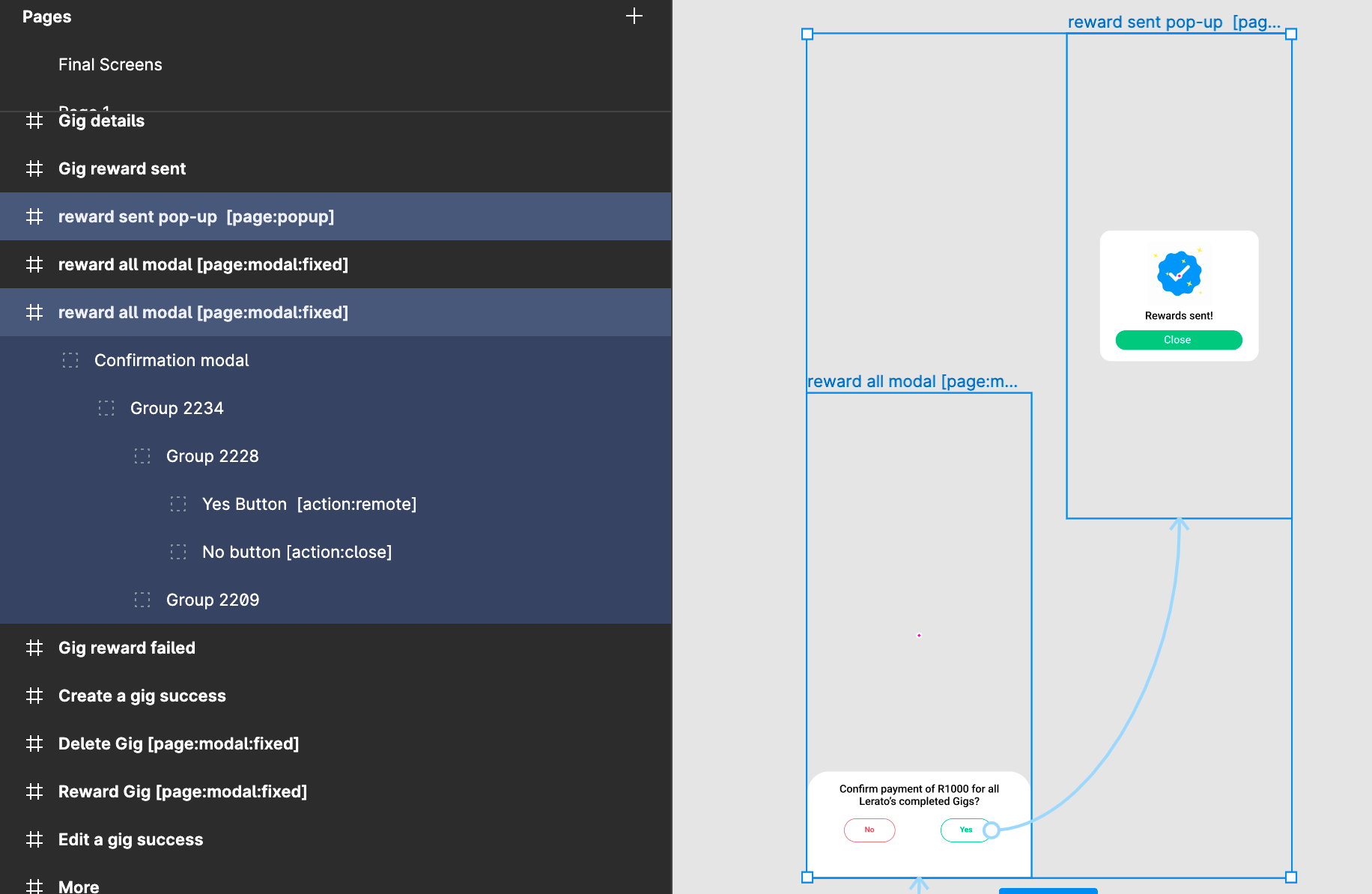This screenshot has height=894, width=1372.
Task: Select the Confirmation modal layer
Action: (336, 360)
